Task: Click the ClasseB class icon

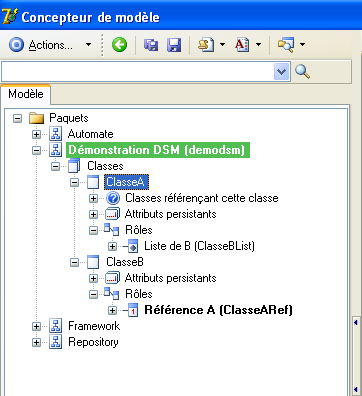Action: click(93, 262)
